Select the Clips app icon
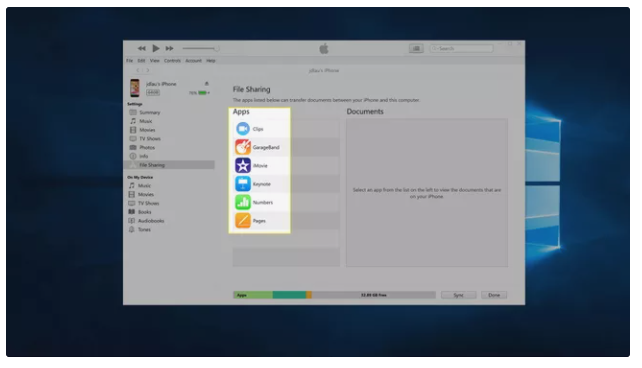 click(243, 129)
